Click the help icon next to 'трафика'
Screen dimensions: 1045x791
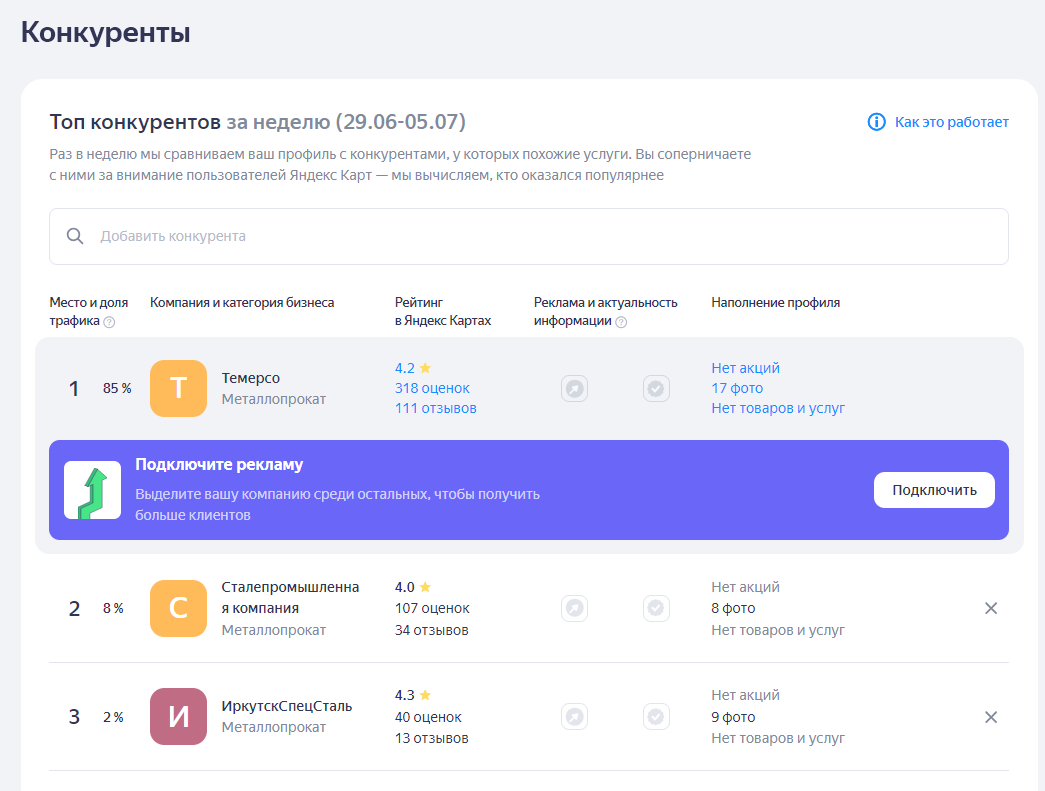pos(109,322)
